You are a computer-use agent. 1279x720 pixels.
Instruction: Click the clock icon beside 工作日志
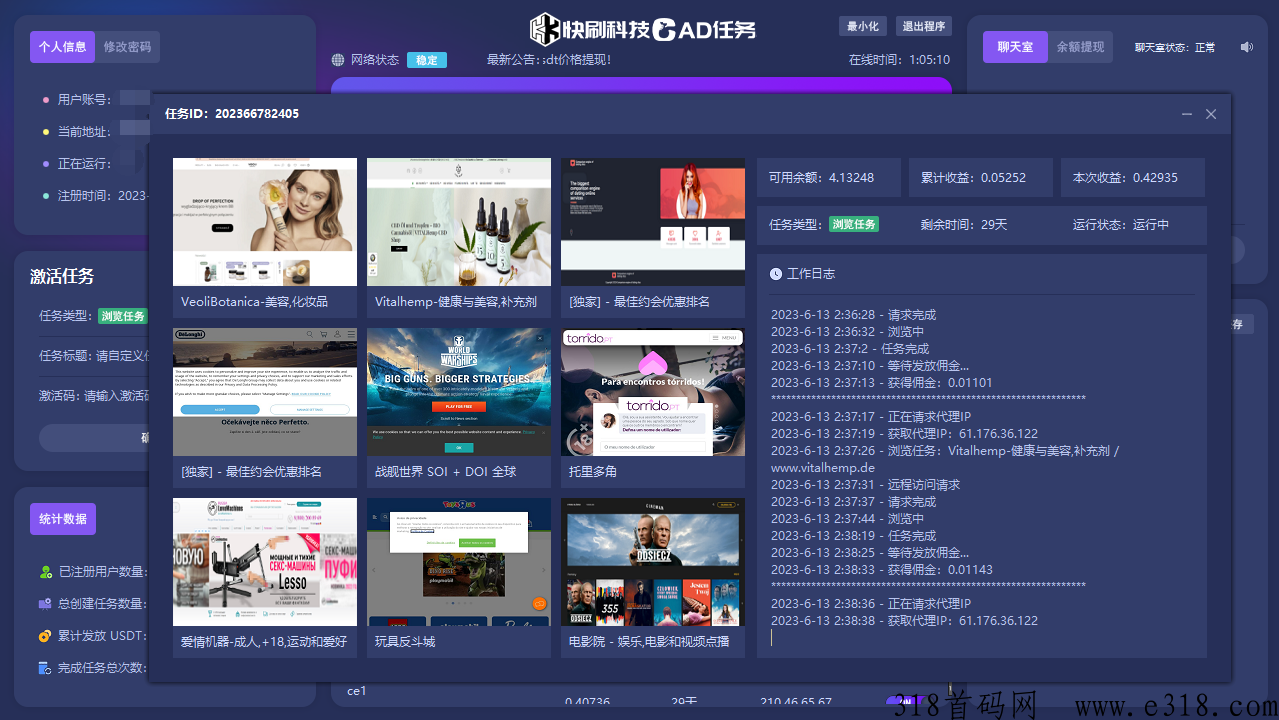pyautogui.click(x=776, y=274)
